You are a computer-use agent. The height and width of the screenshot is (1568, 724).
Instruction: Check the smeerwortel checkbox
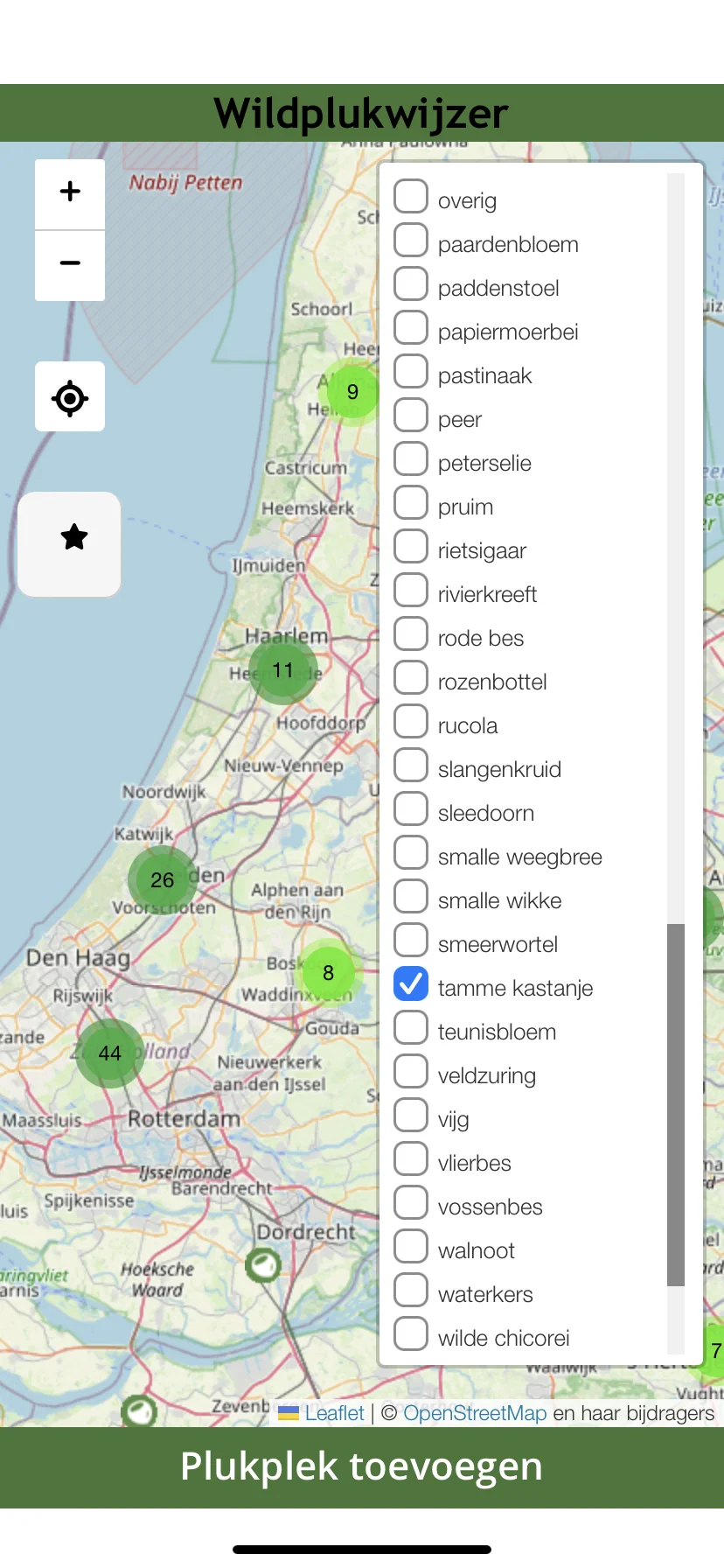[x=411, y=941]
